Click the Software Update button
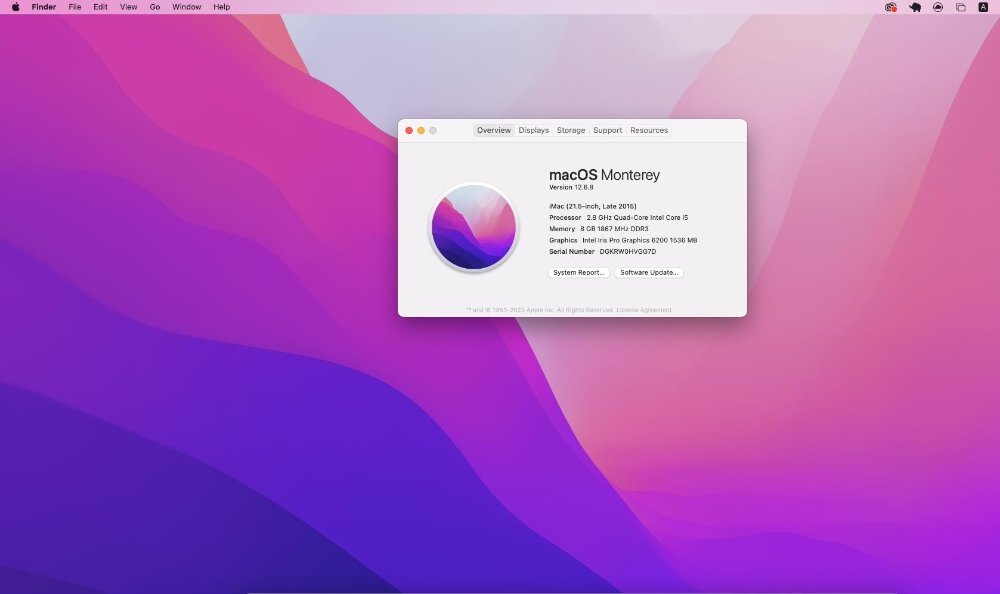Viewport: 1000px width, 594px height. (x=649, y=272)
